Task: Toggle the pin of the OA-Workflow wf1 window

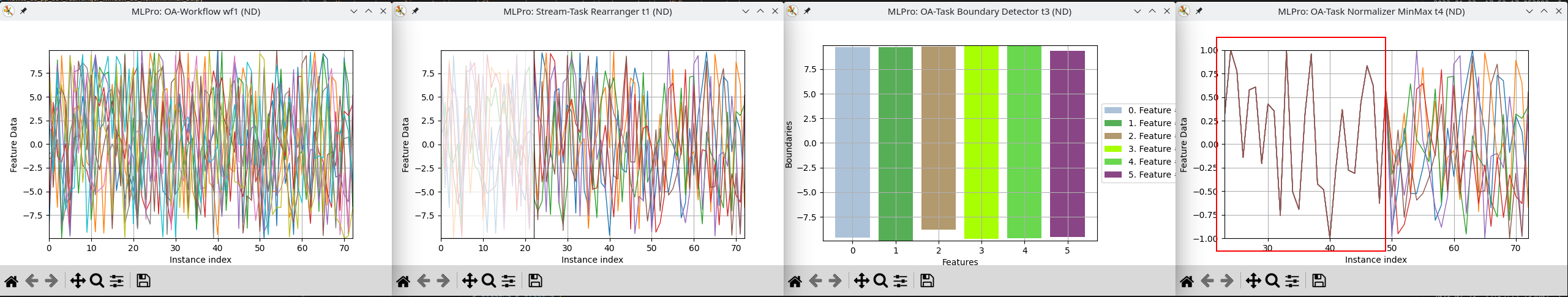Action: click(x=23, y=11)
